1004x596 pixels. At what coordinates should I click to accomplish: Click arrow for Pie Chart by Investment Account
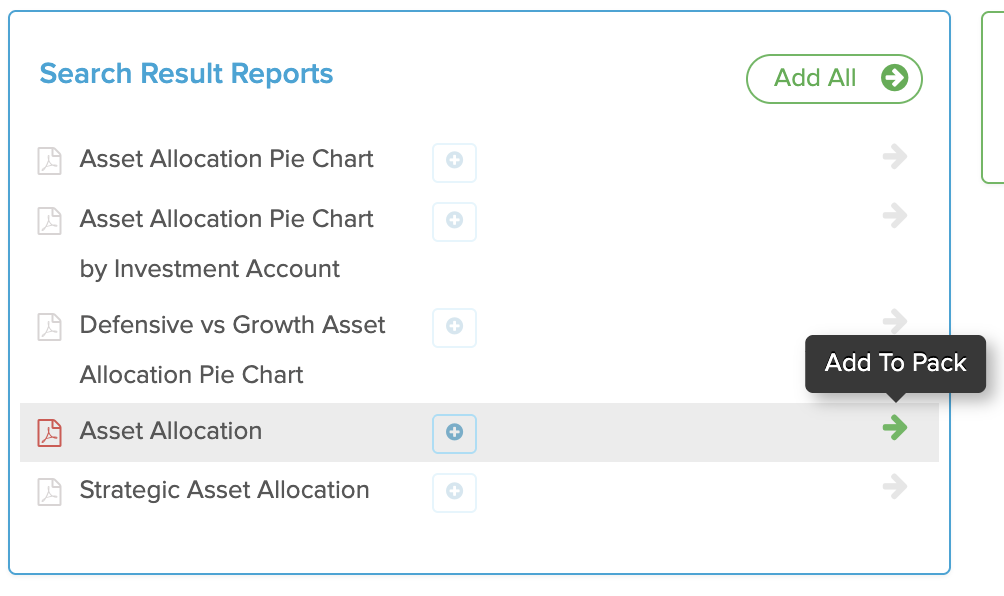click(x=895, y=216)
